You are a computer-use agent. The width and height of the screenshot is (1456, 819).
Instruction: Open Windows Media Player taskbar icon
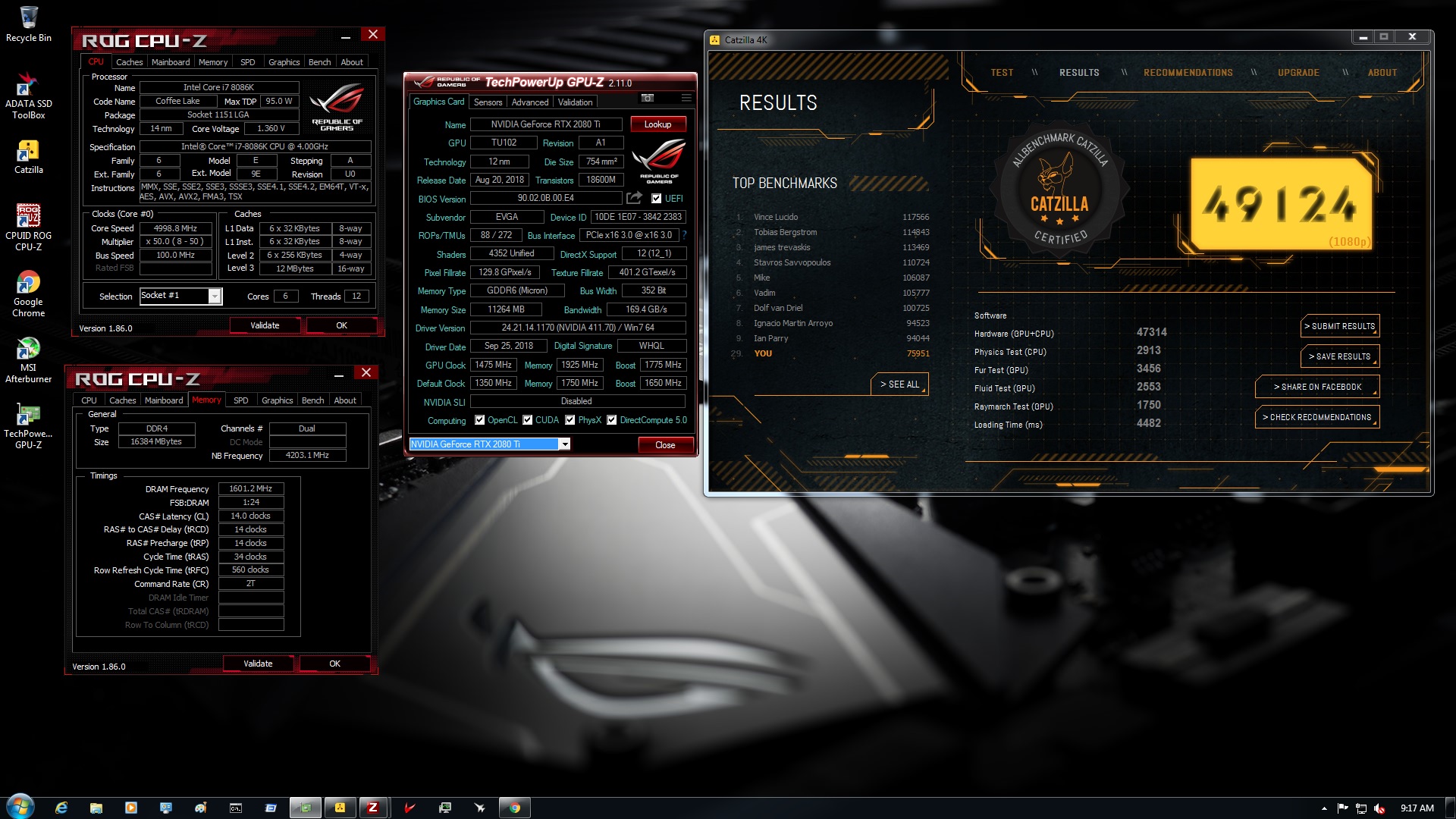click(x=131, y=808)
